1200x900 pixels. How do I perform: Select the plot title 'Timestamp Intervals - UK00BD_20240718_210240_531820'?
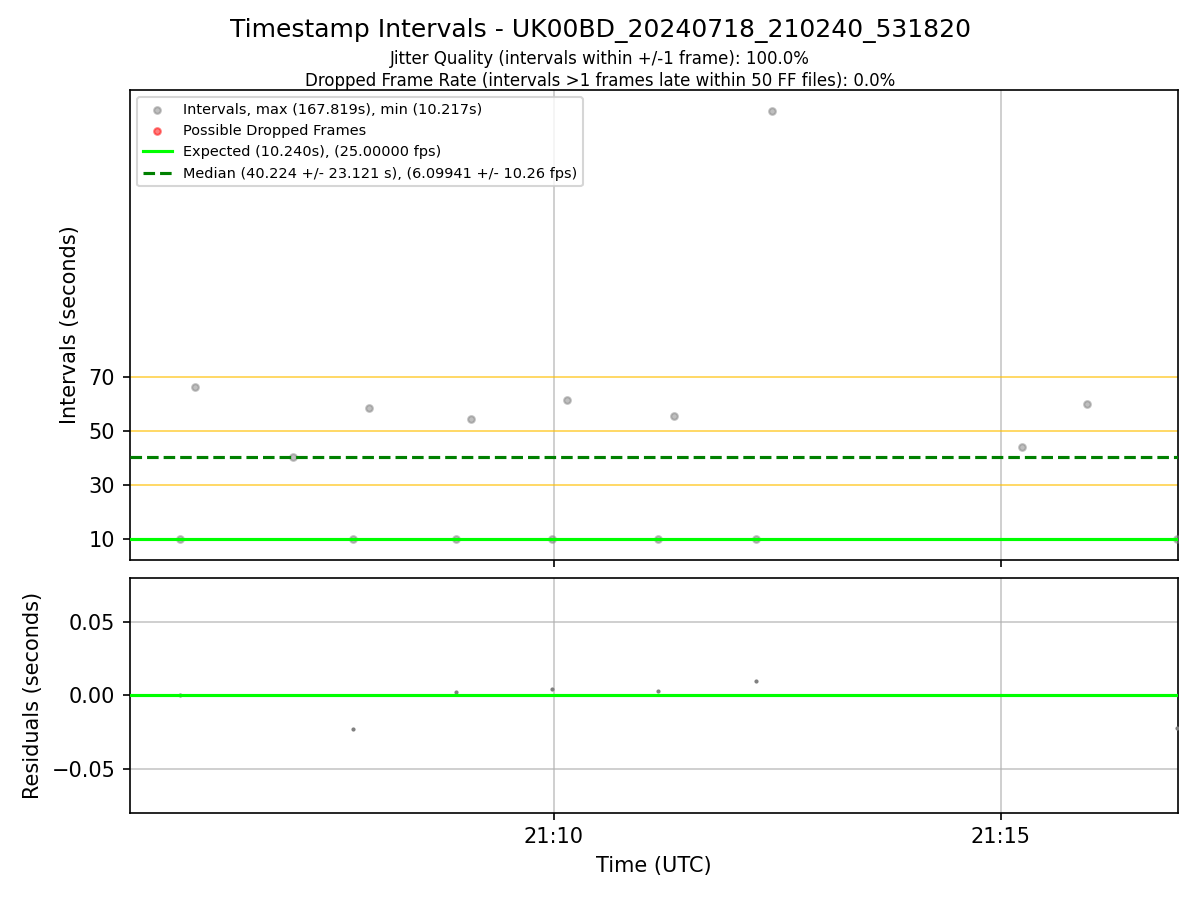(600, 29)
